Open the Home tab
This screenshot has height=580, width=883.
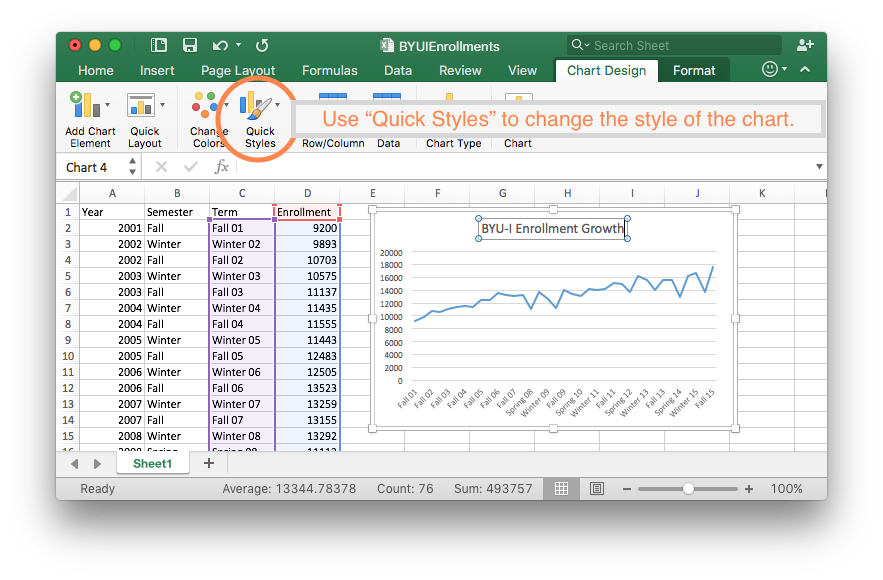[x=96, y=70]
